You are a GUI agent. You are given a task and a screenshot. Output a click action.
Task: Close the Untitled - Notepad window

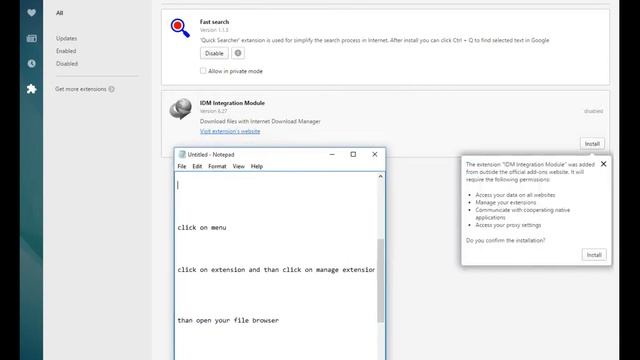(x=375, y=154)
